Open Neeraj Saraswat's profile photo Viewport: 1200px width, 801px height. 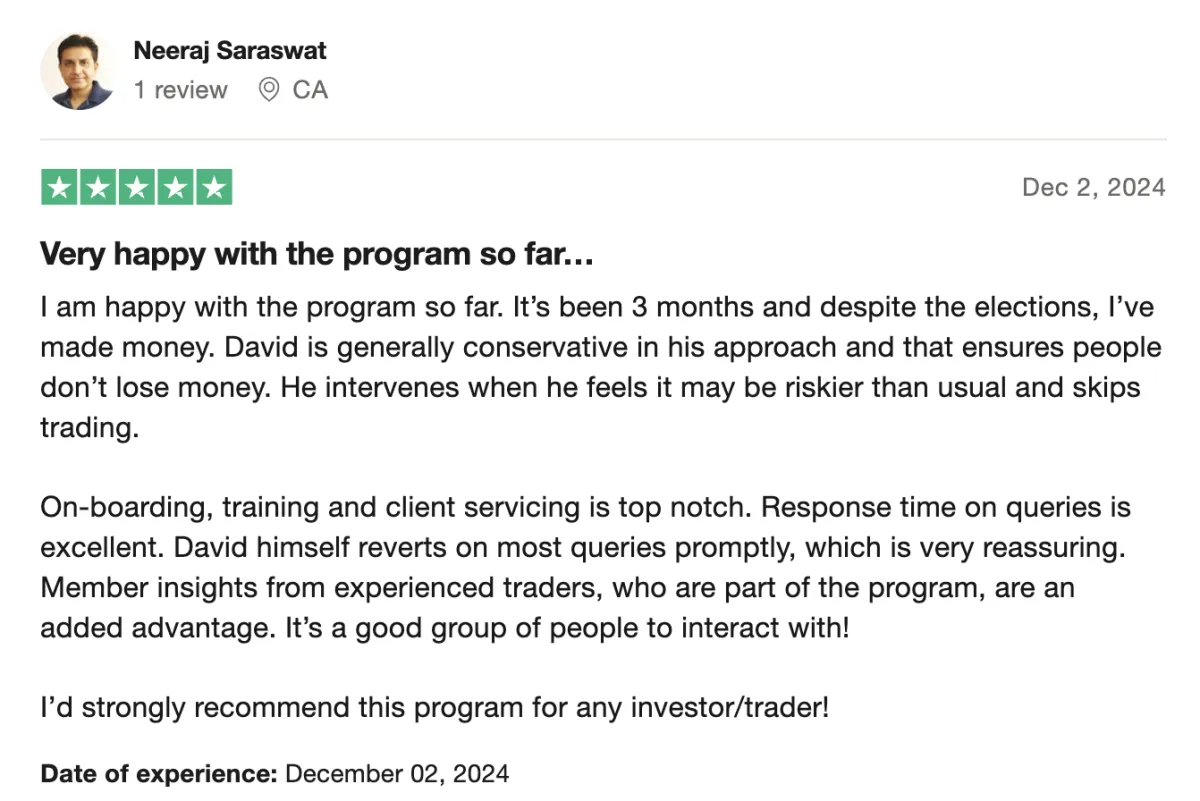(77, 71)
